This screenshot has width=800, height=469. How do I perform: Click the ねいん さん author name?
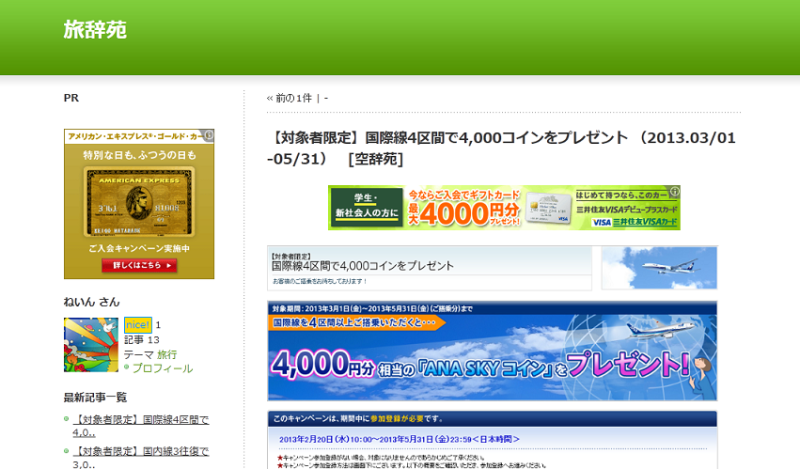91,302
